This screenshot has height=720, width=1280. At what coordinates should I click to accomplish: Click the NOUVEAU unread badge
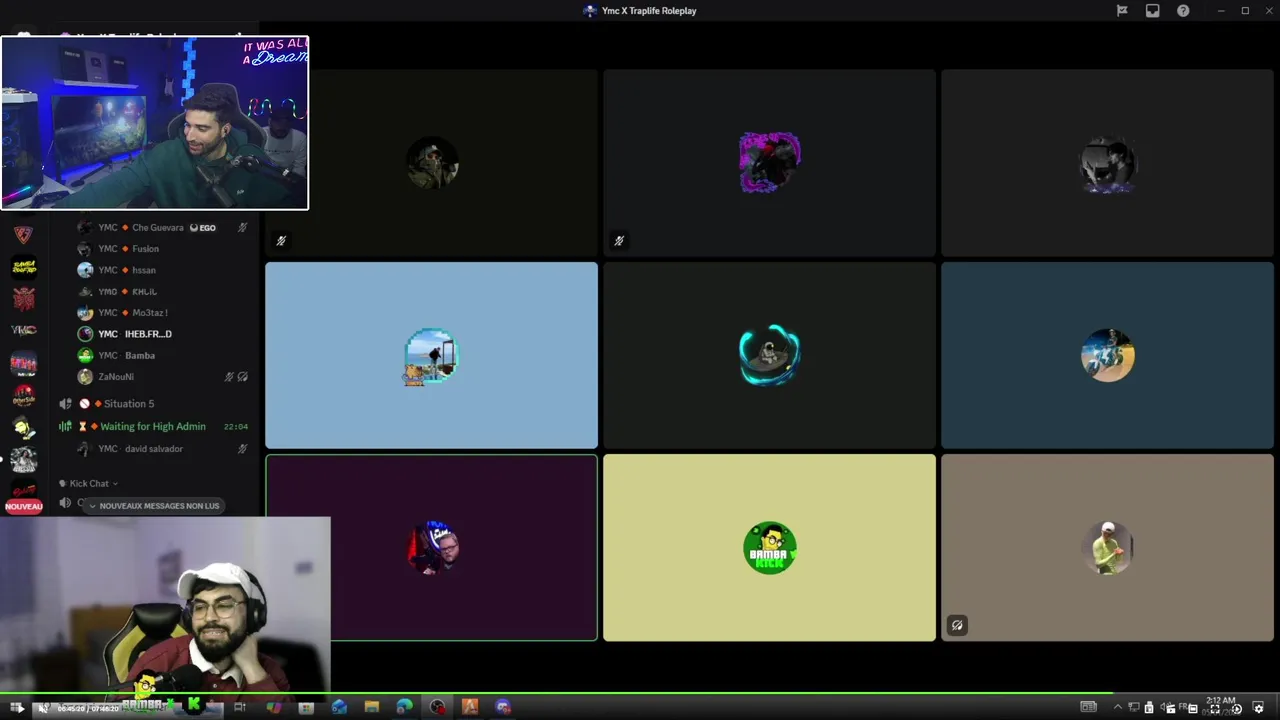coord(24,506)
